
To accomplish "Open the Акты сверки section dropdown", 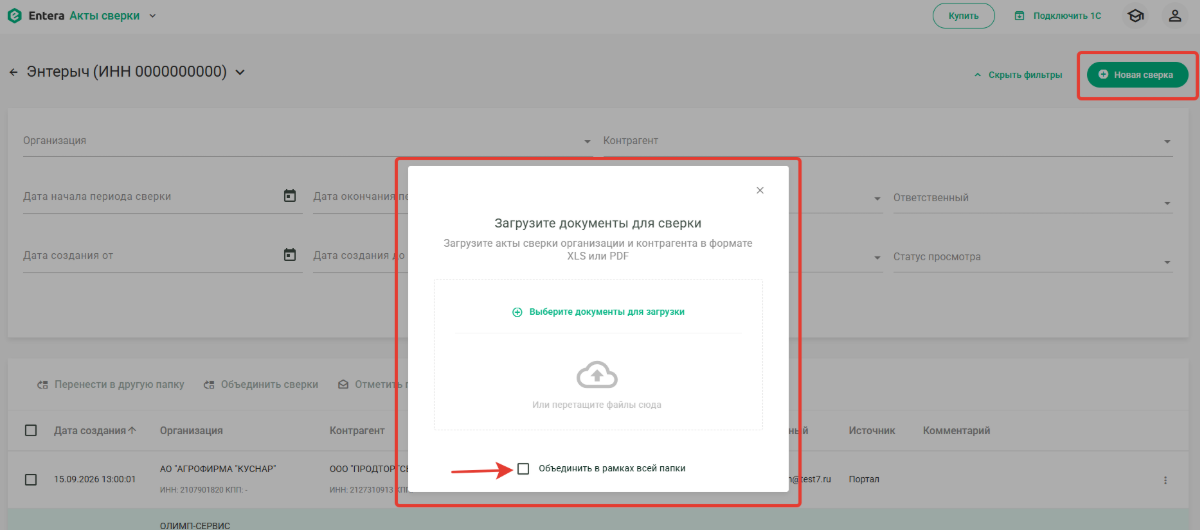I will pyautogui.click(x=113, y=15).
